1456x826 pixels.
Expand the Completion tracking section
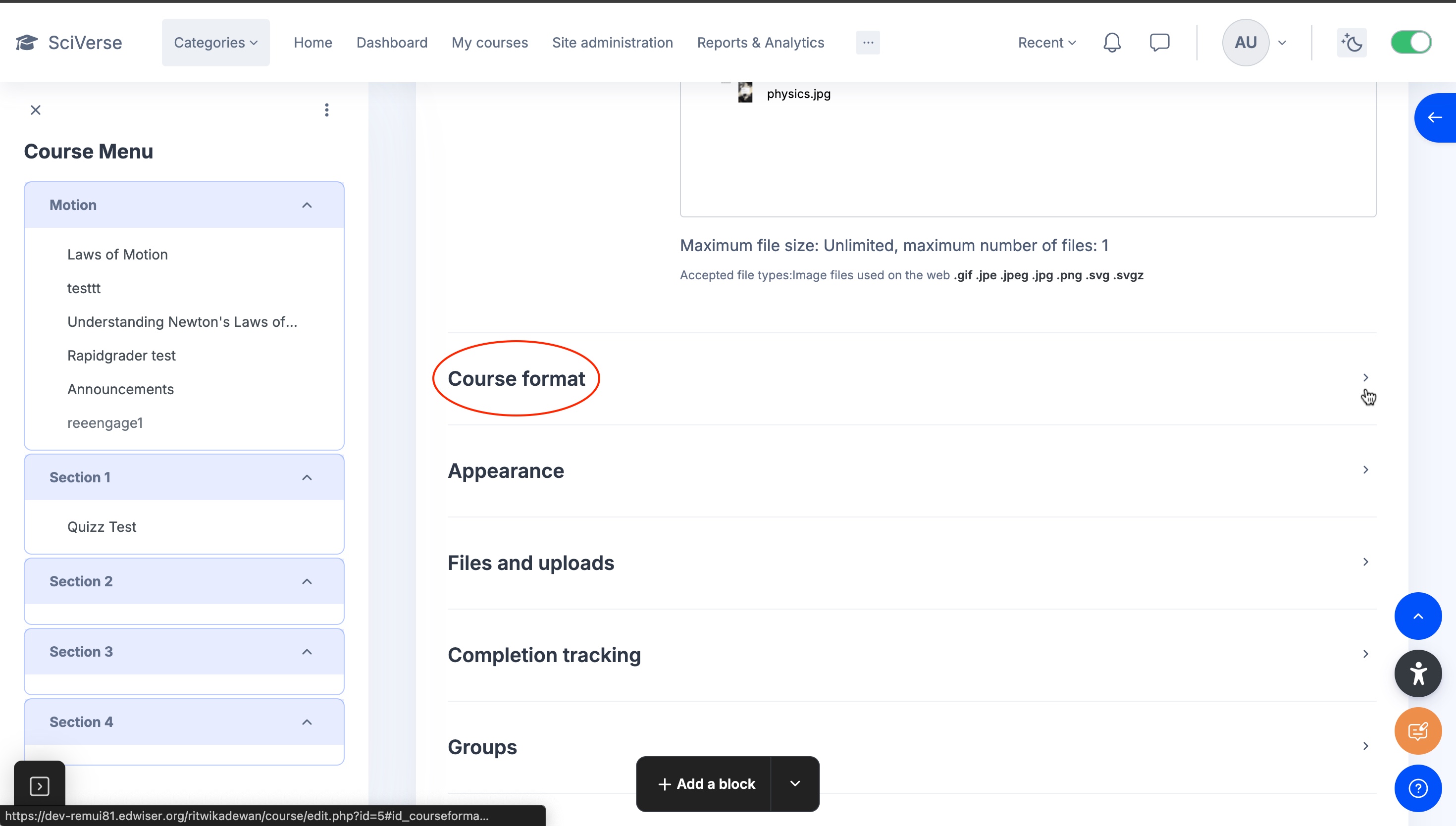click(544, 655)
